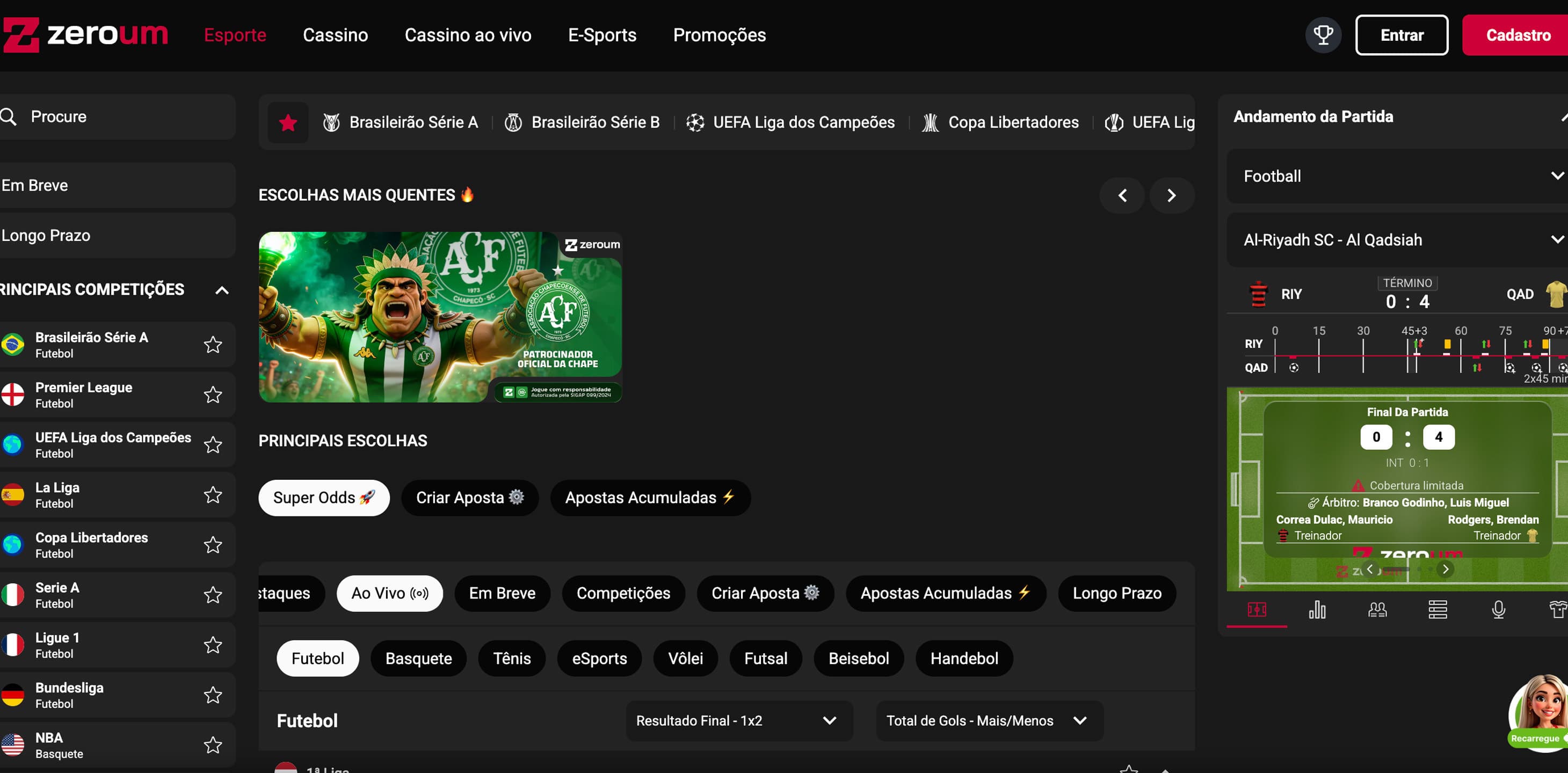Open the Esporte menu
This screenshot has width=1568, height=773.
tap(235, 35)
